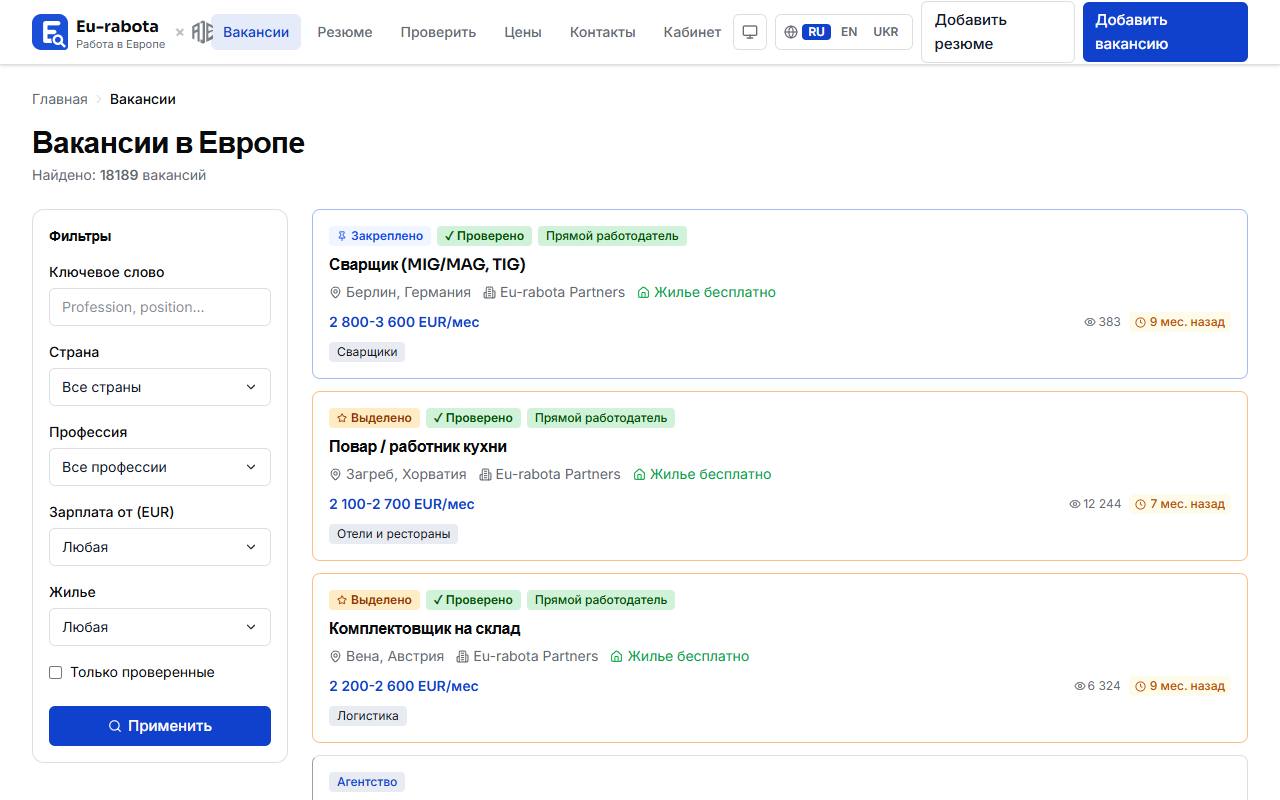The height and width of the screenshot is (800, 1280).
Task: Open the Сварщик (MIG/MAG, TIG) vacancy title
Action: 427,264
